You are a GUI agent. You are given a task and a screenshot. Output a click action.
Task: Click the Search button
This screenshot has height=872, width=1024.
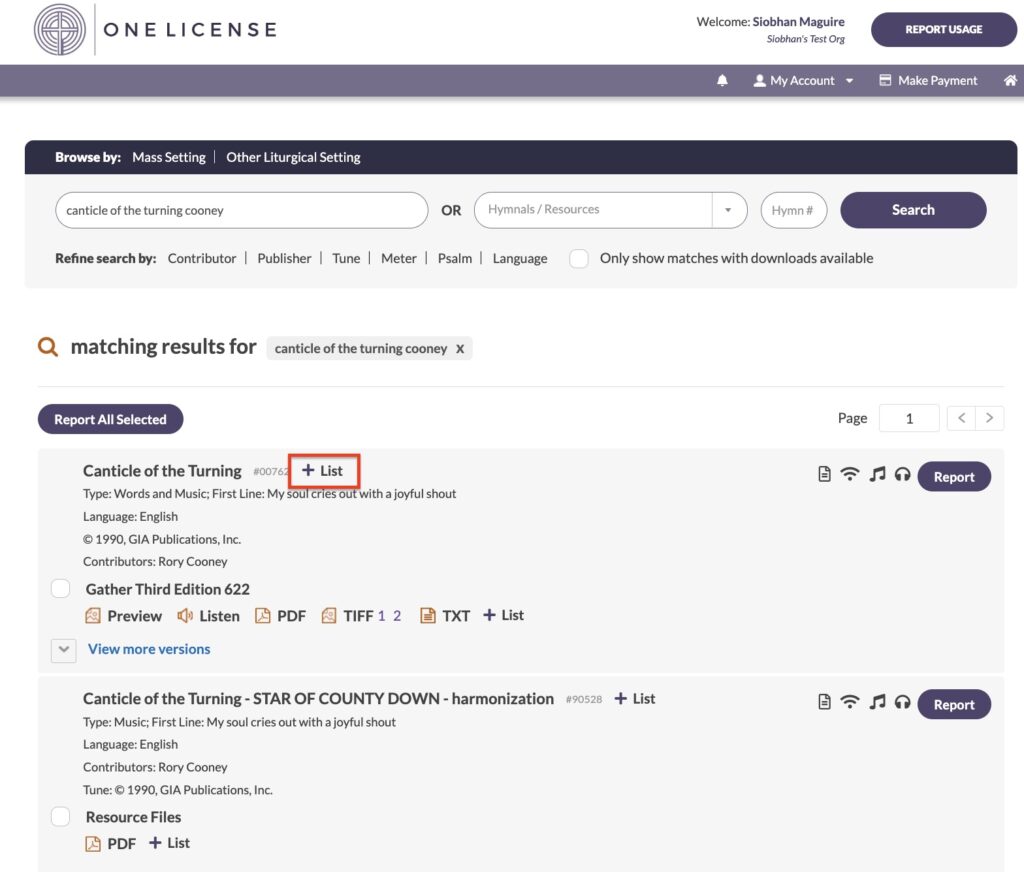pyautogui.click(x=912, y=210)
